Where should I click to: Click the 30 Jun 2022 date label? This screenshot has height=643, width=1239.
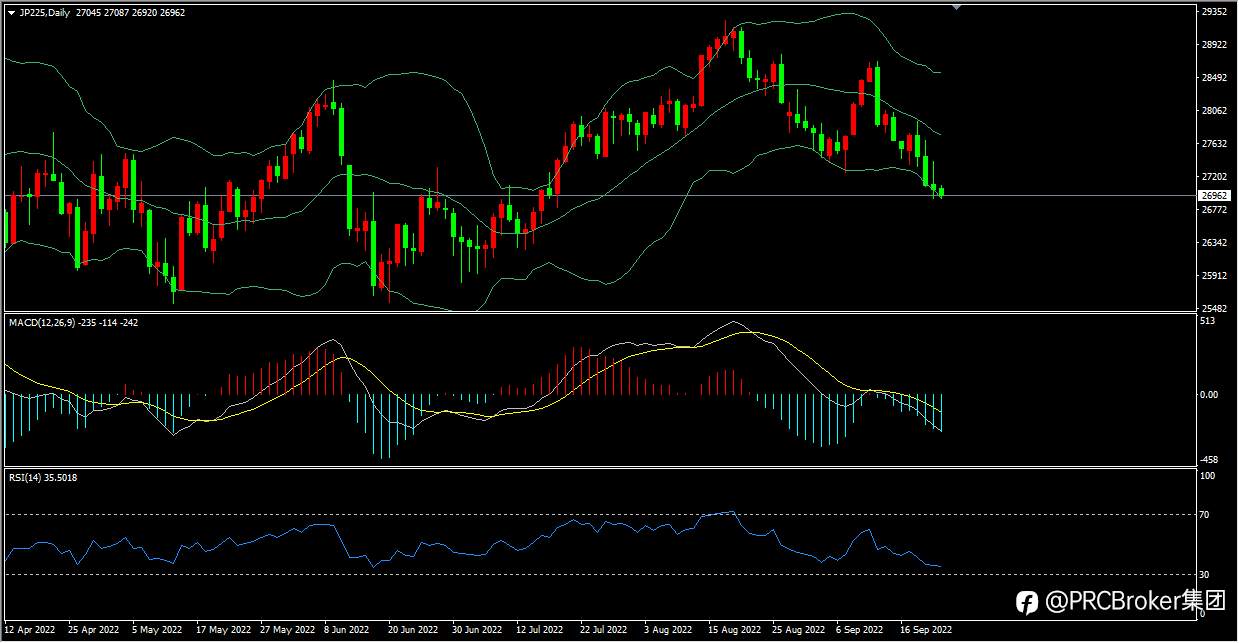pos(477,631)
